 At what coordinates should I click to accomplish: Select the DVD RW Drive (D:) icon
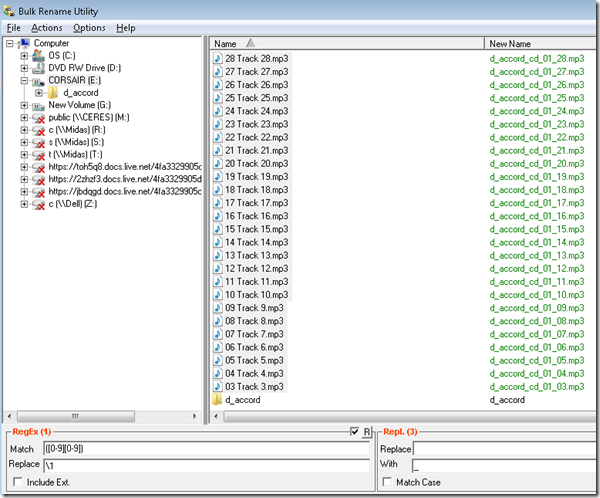(38, 68)
